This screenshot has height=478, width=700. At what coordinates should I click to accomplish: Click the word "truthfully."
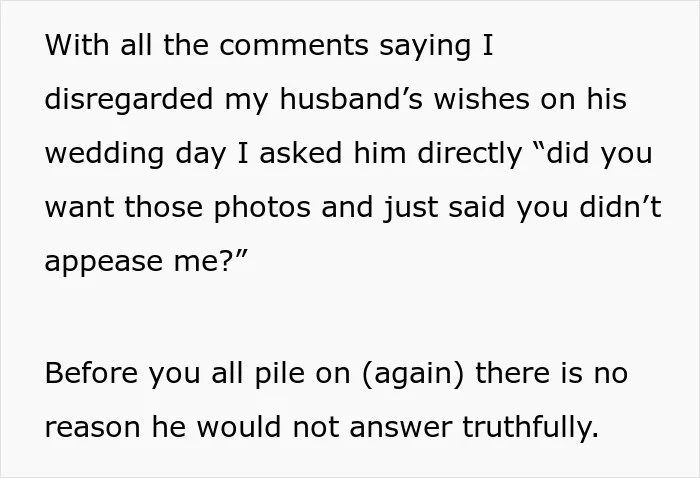[x=530, y=427]
